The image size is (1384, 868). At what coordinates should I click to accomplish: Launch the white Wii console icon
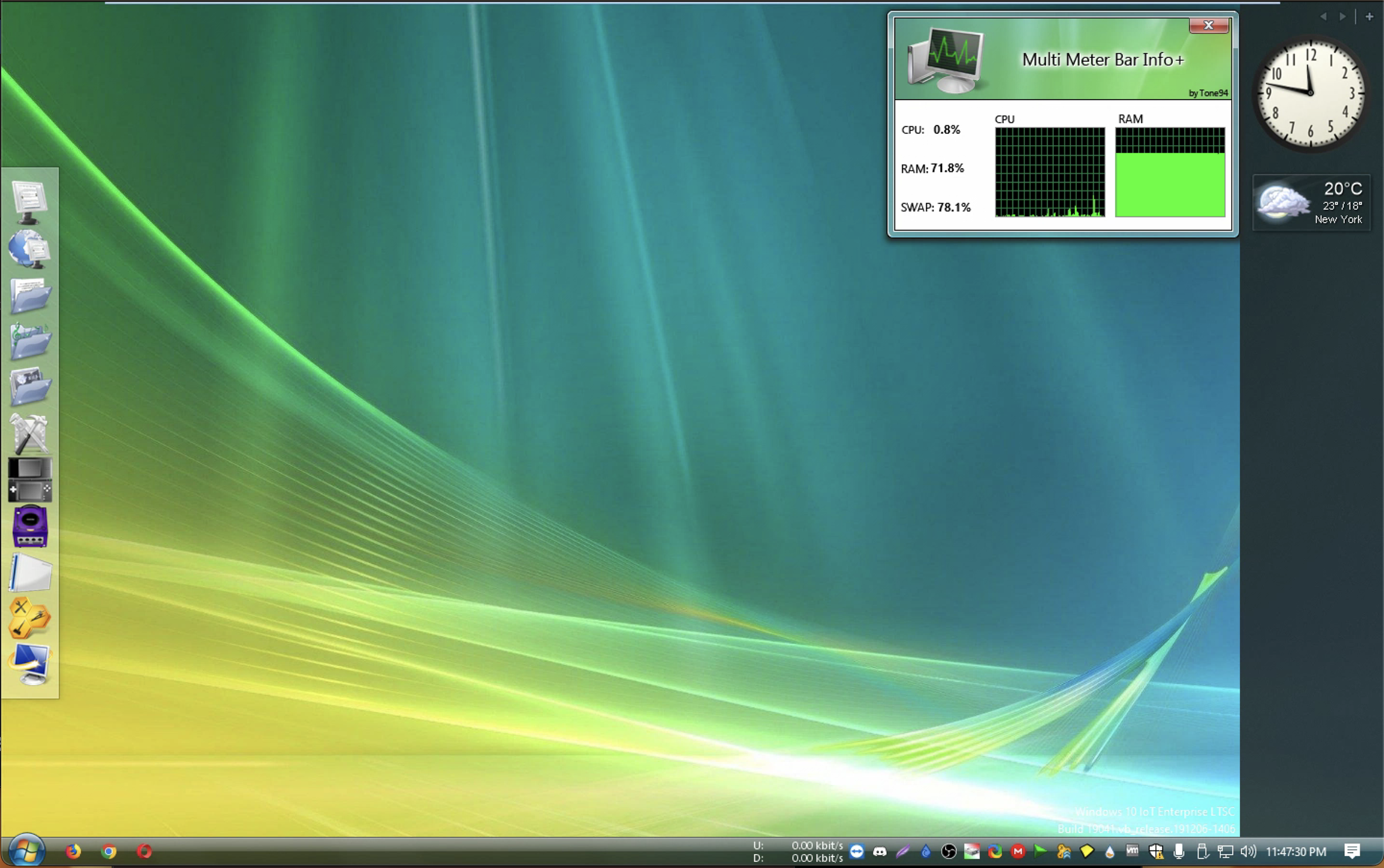pyautogui.click(x=29, y=572)
